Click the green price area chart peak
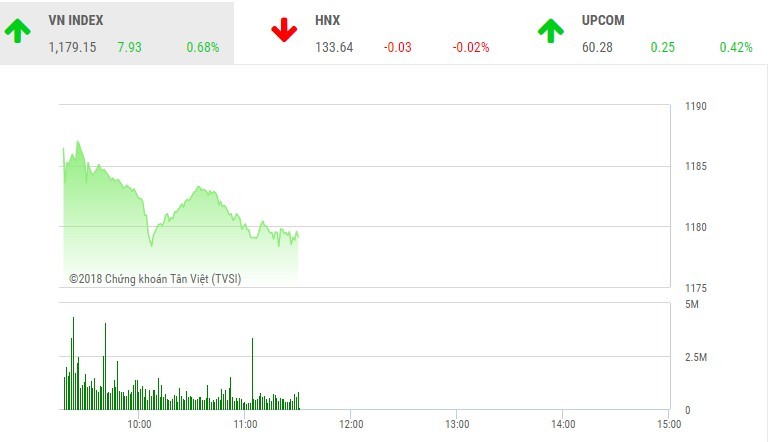The image size is (770, 442). pos(77,144)
